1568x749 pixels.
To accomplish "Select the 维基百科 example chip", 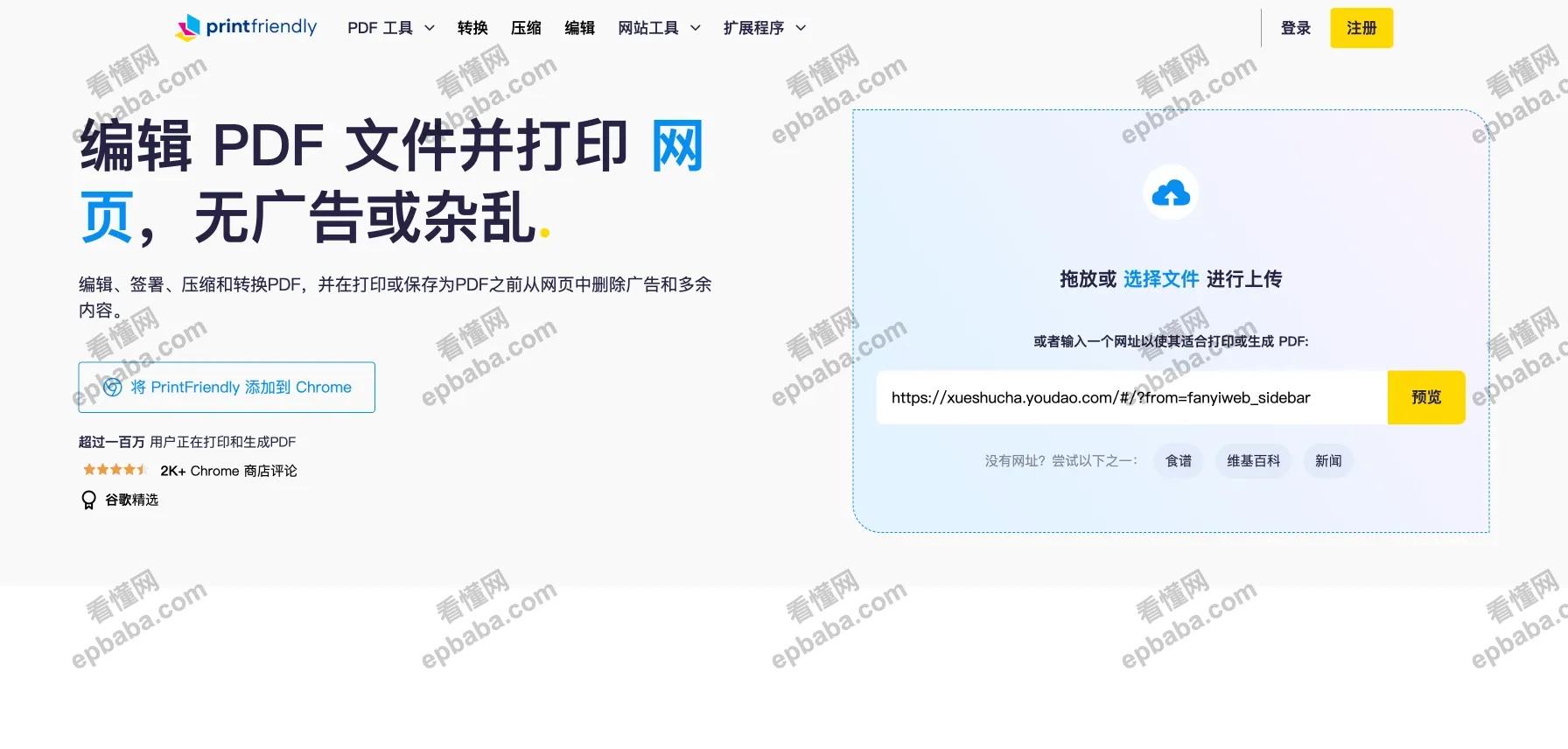I will coord(1253,461).
